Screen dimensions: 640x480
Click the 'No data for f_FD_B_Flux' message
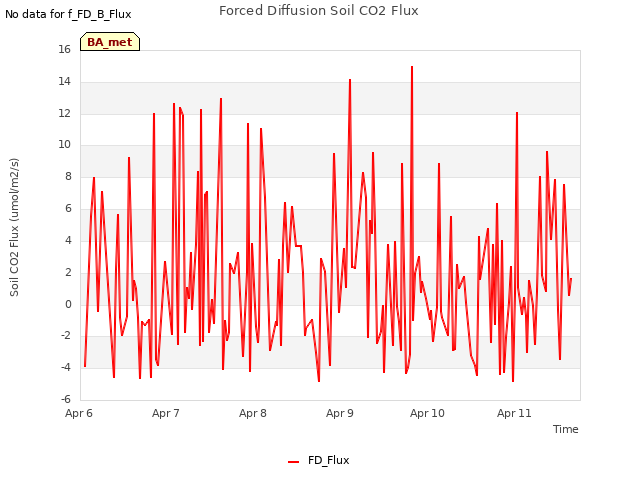coord(68,14)
